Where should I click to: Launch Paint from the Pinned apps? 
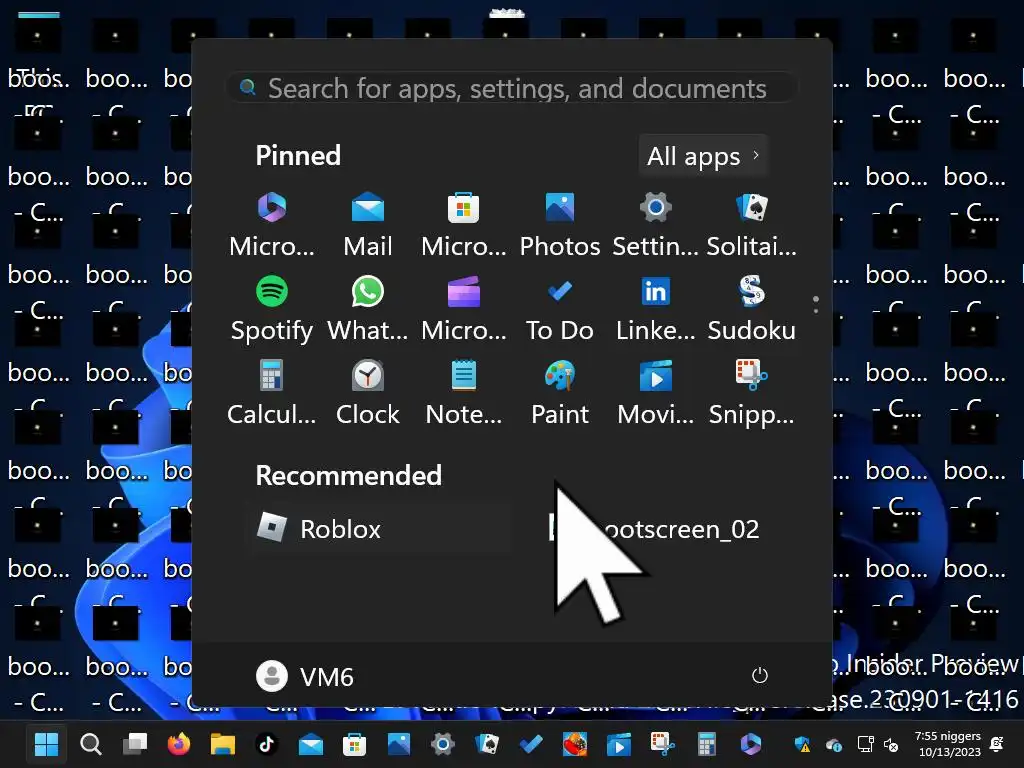click(x=560, y=393)
